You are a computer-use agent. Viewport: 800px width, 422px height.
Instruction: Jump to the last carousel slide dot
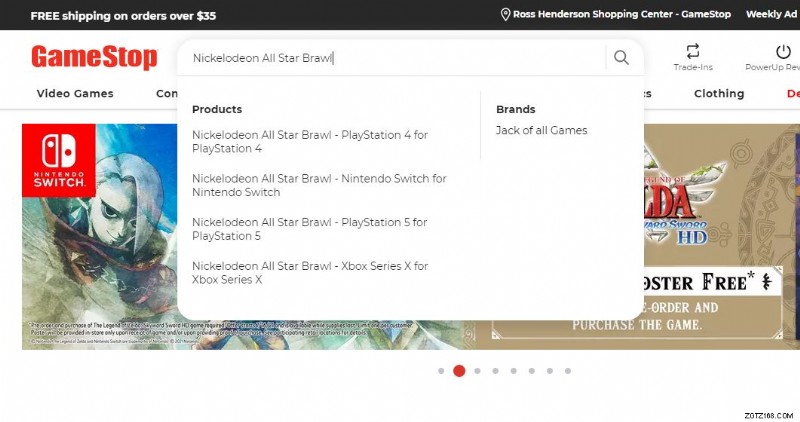tap(567, 371)
